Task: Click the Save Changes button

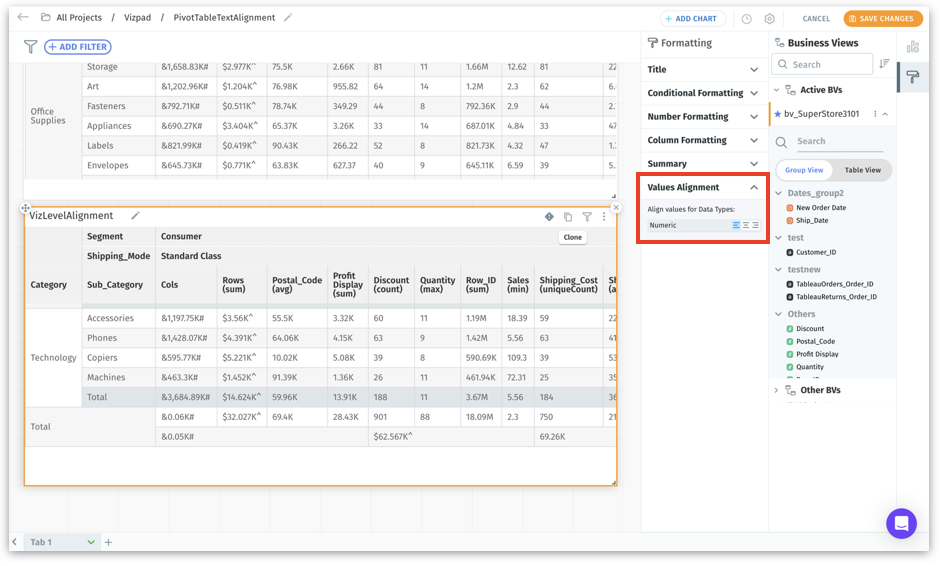Action: pyautogui.click(x=882, y=19)
